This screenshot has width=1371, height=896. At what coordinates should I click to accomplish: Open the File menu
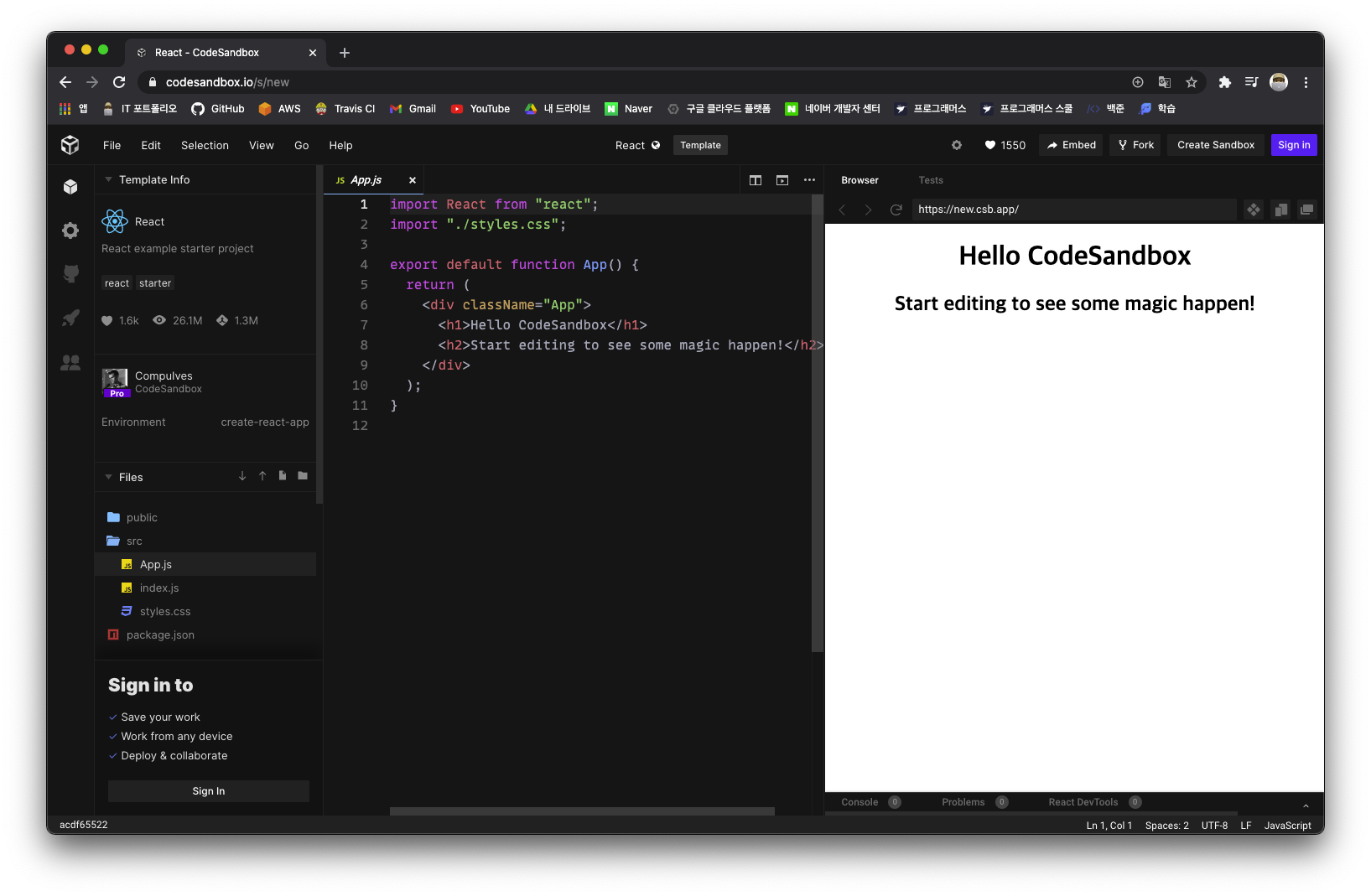[x=112, y=145]
